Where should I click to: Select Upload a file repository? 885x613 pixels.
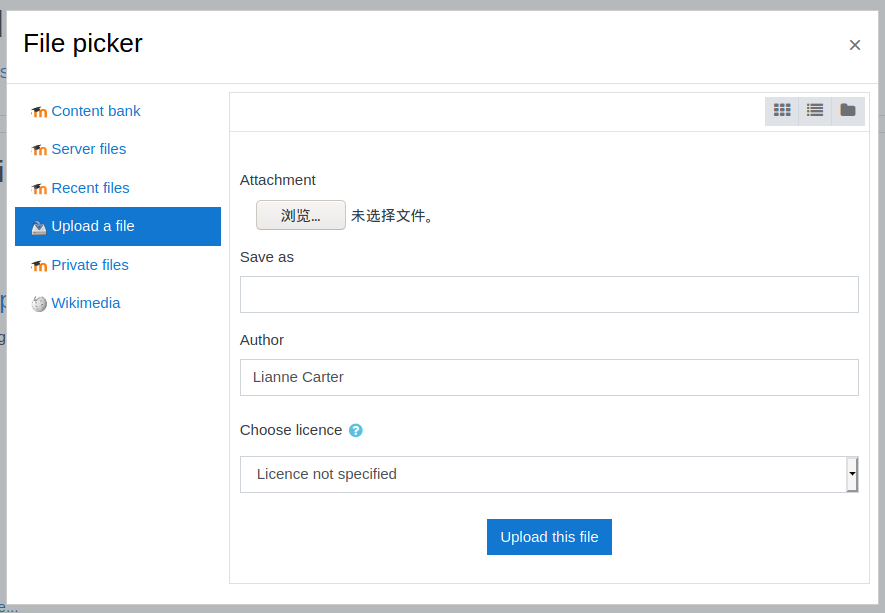(118, 226)
